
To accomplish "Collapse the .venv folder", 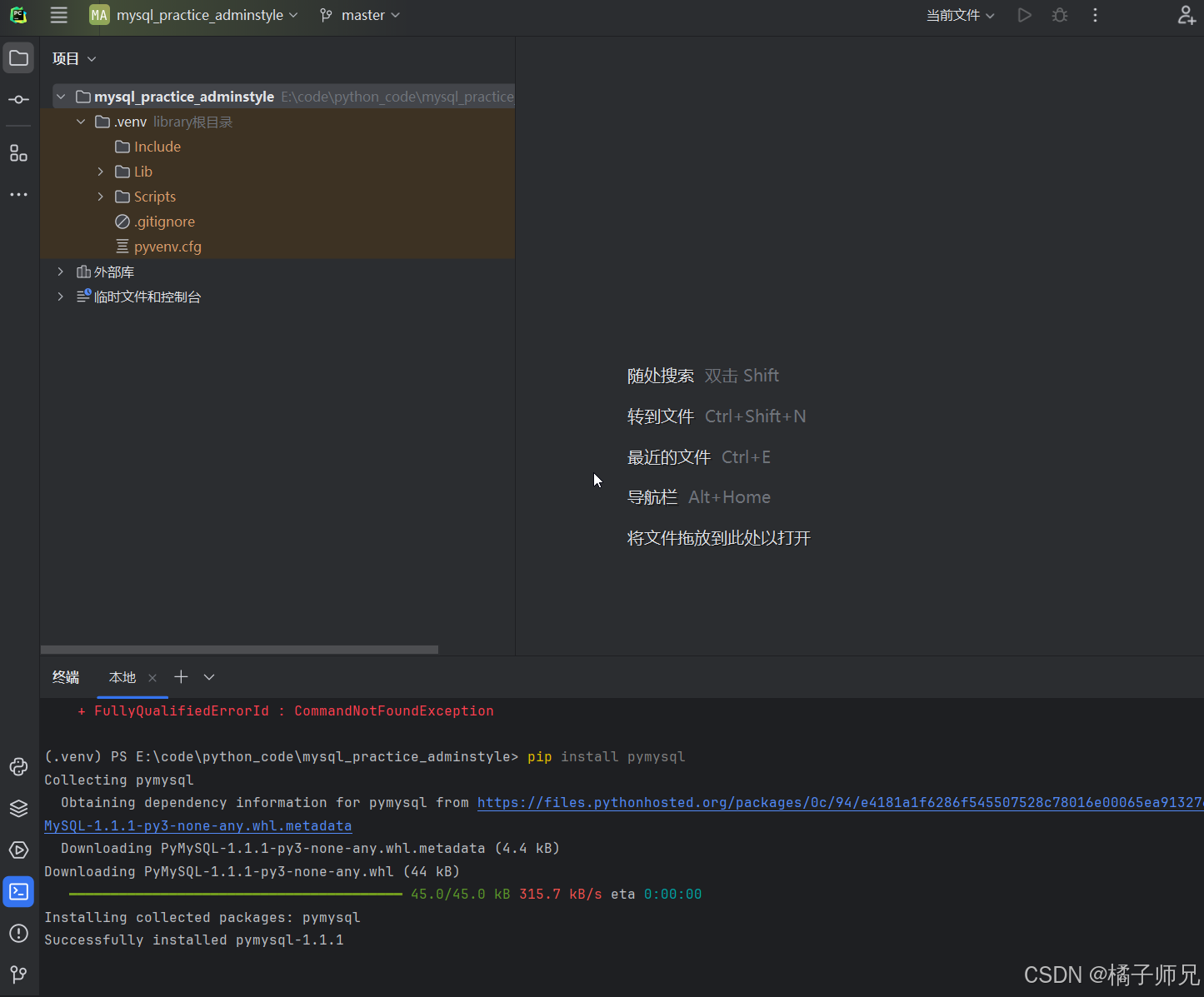I will [81, 122].
